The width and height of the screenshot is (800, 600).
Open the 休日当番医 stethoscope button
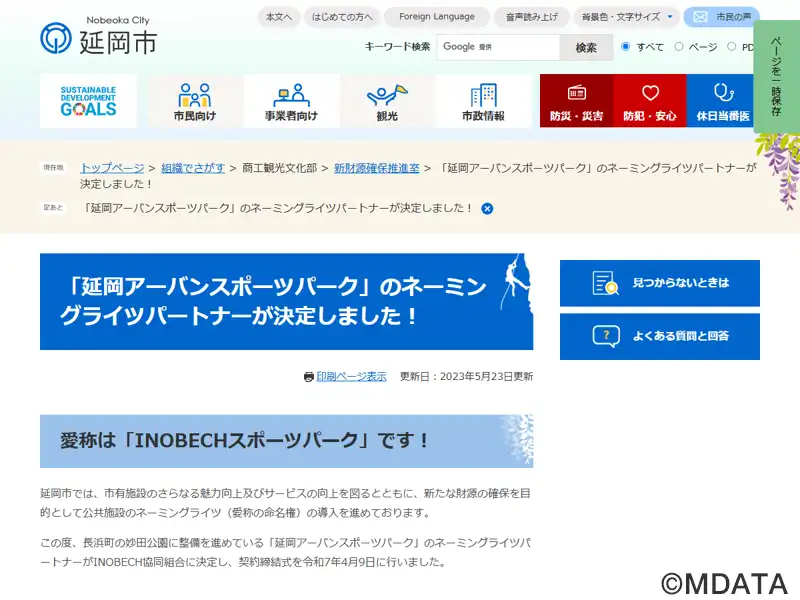(722, 101)
